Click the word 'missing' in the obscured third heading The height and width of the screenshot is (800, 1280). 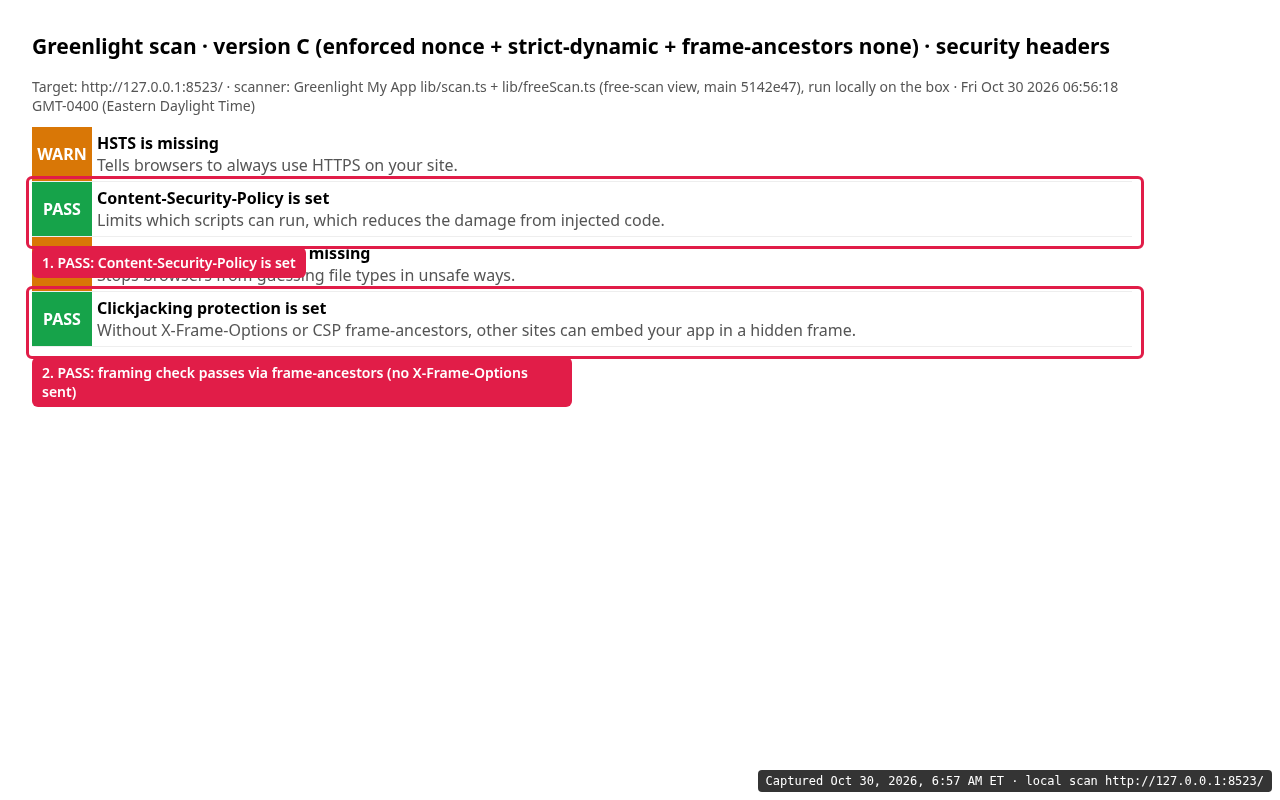point(339,253)
